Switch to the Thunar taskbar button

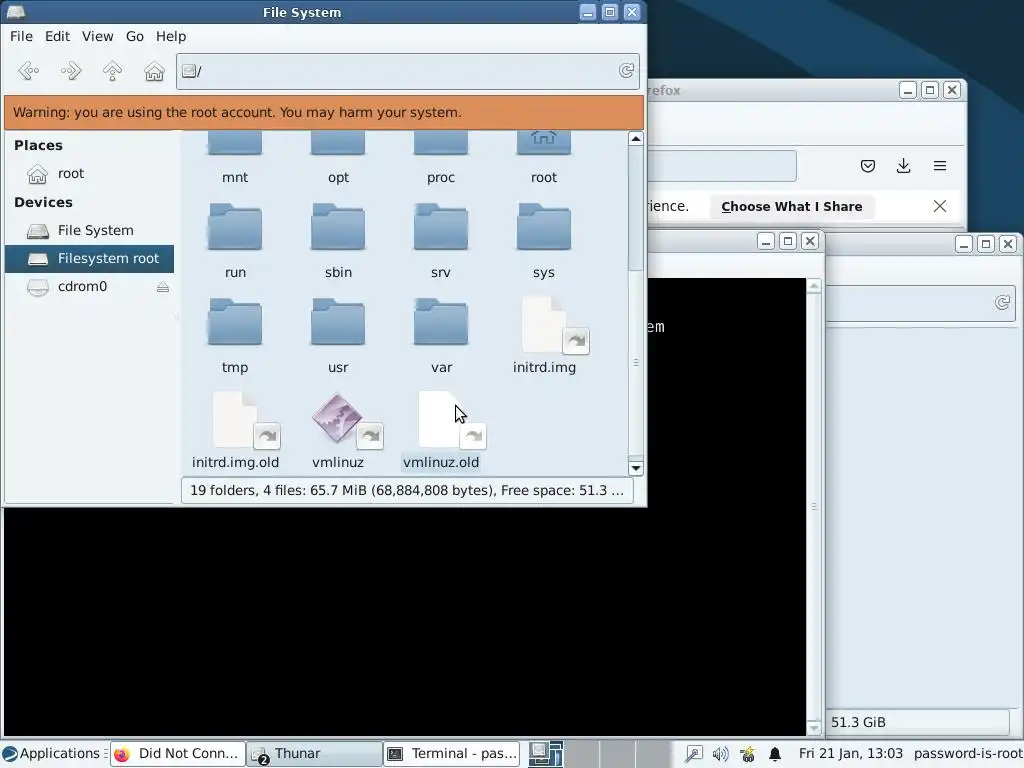tap(314, 754)
